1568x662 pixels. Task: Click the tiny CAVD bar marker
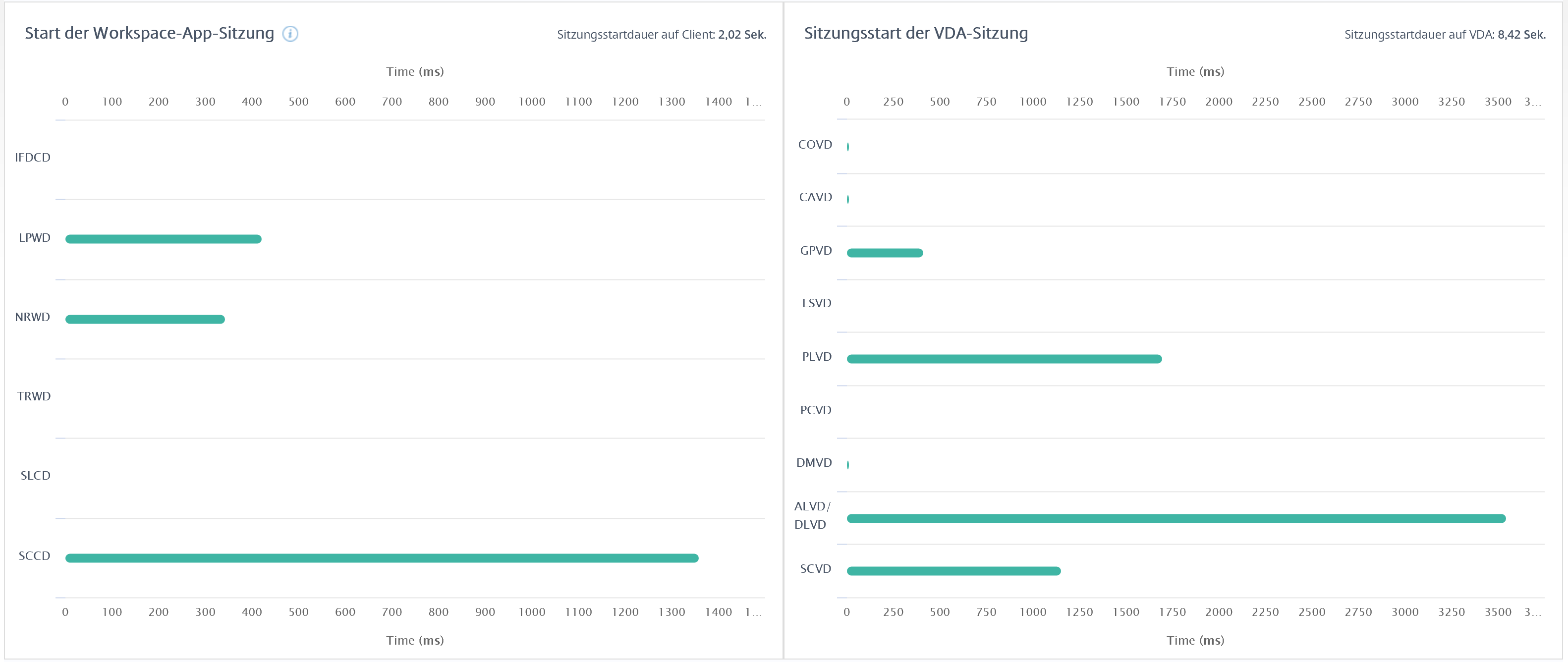click(x=848, y=199)
